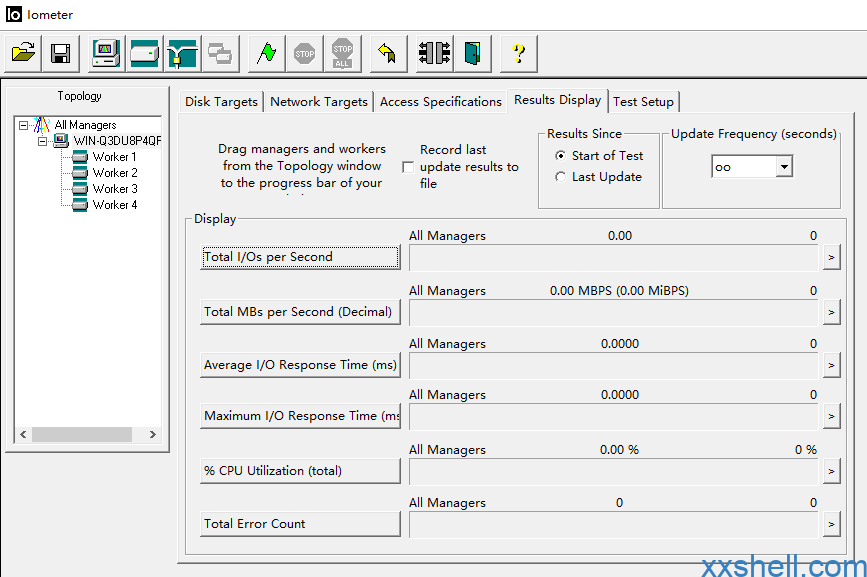This screenshot has height=577, width=867.
Task: Select the Results Display tab
Action: [557, 100]
